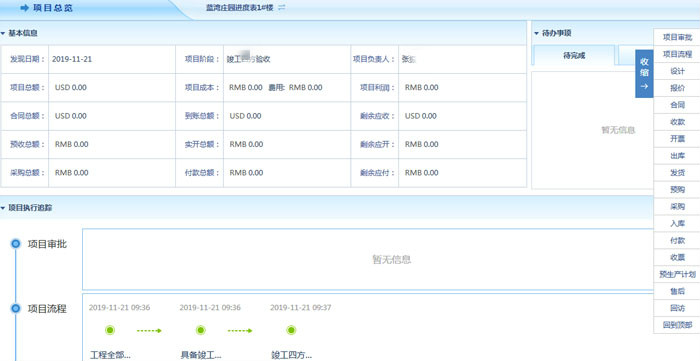
Task: Open 开票 from the side menu
Action: (677, 139)
